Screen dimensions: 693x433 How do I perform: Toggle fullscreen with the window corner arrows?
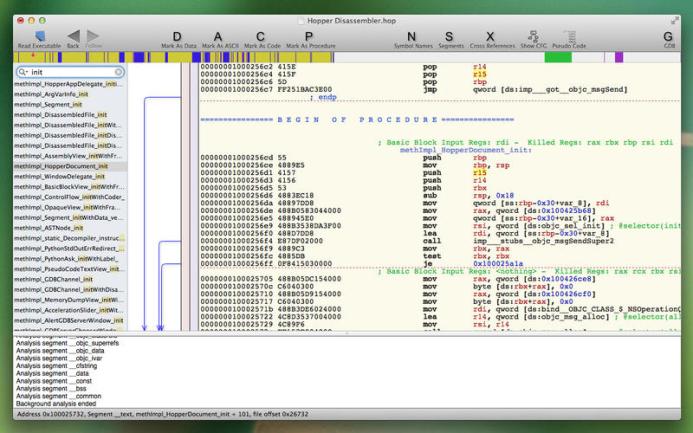674,20
